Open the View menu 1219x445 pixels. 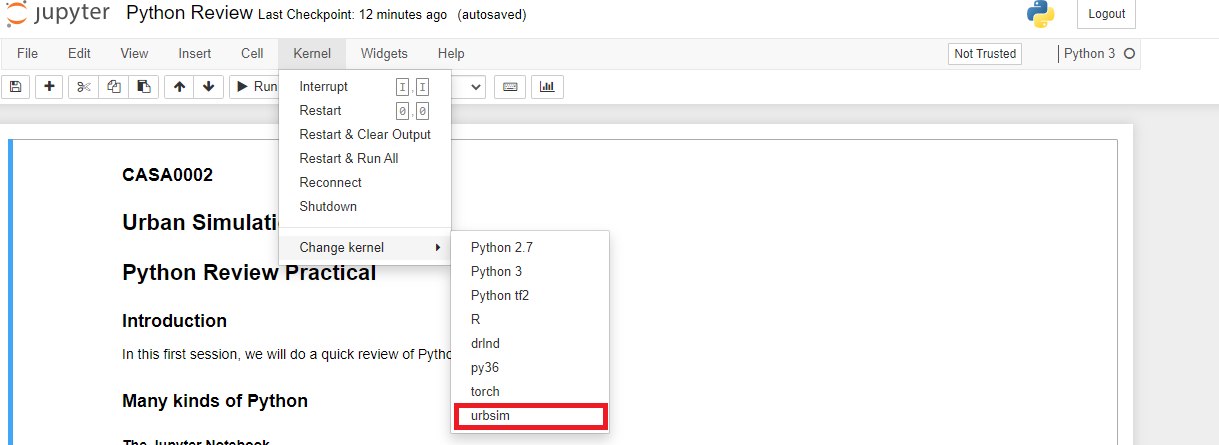(134, 54)
